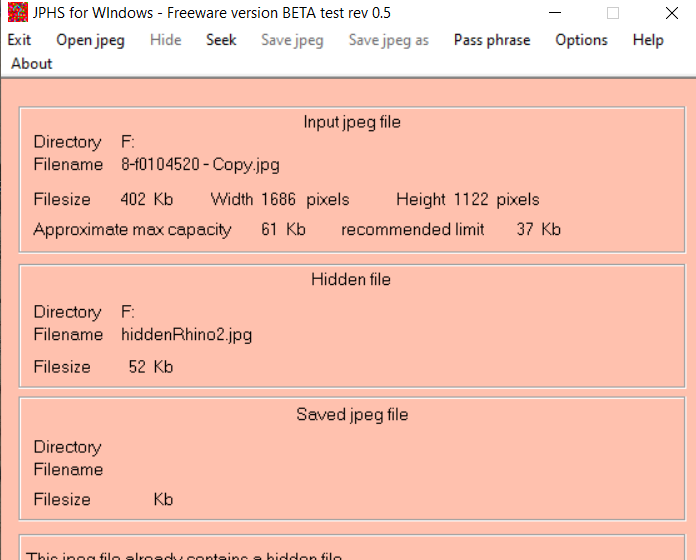Click the Save jpeg menu item

pyautogui.click(x=292, y=40)
